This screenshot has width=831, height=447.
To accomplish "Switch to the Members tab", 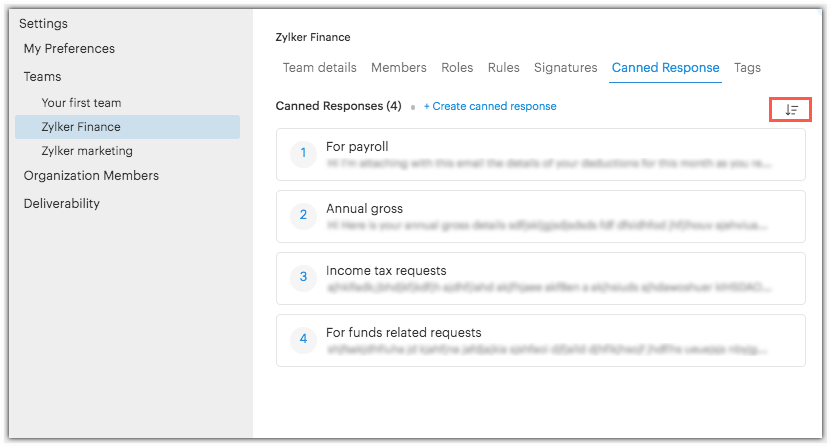I will [399, 68].
